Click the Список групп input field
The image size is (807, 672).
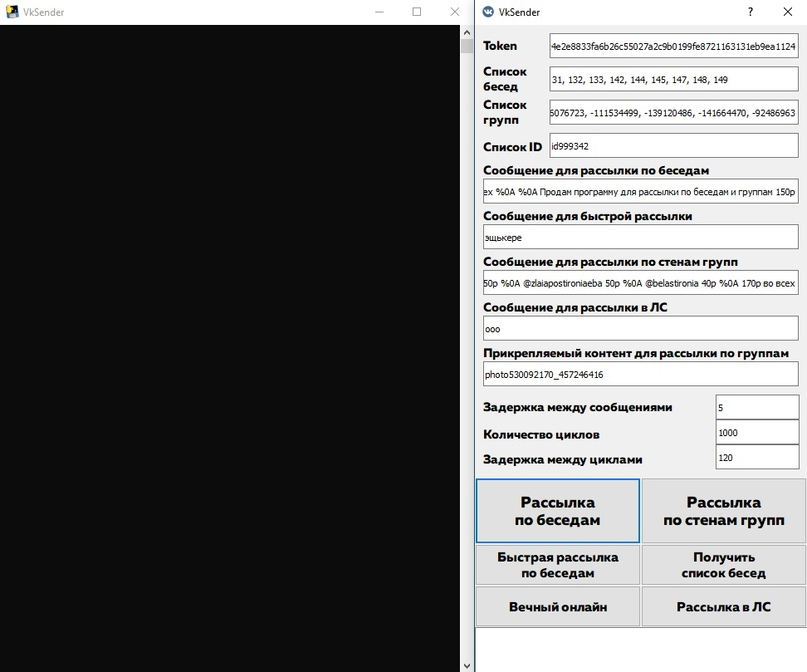[x=674, y=113]
